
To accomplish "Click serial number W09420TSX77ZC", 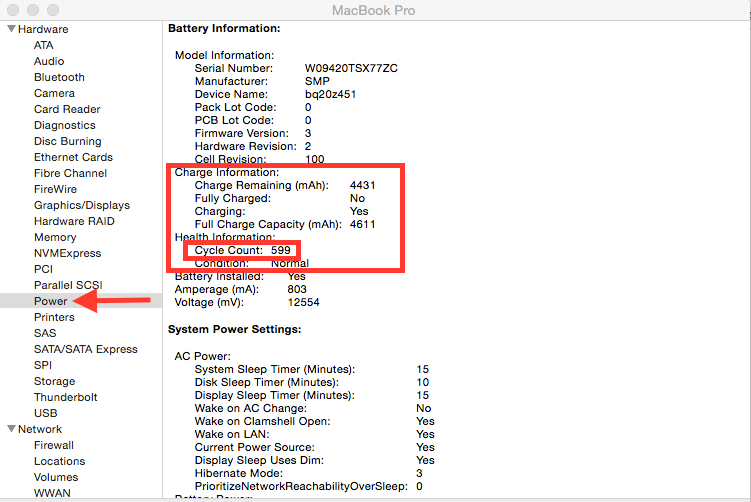I will tap(351, 68).
